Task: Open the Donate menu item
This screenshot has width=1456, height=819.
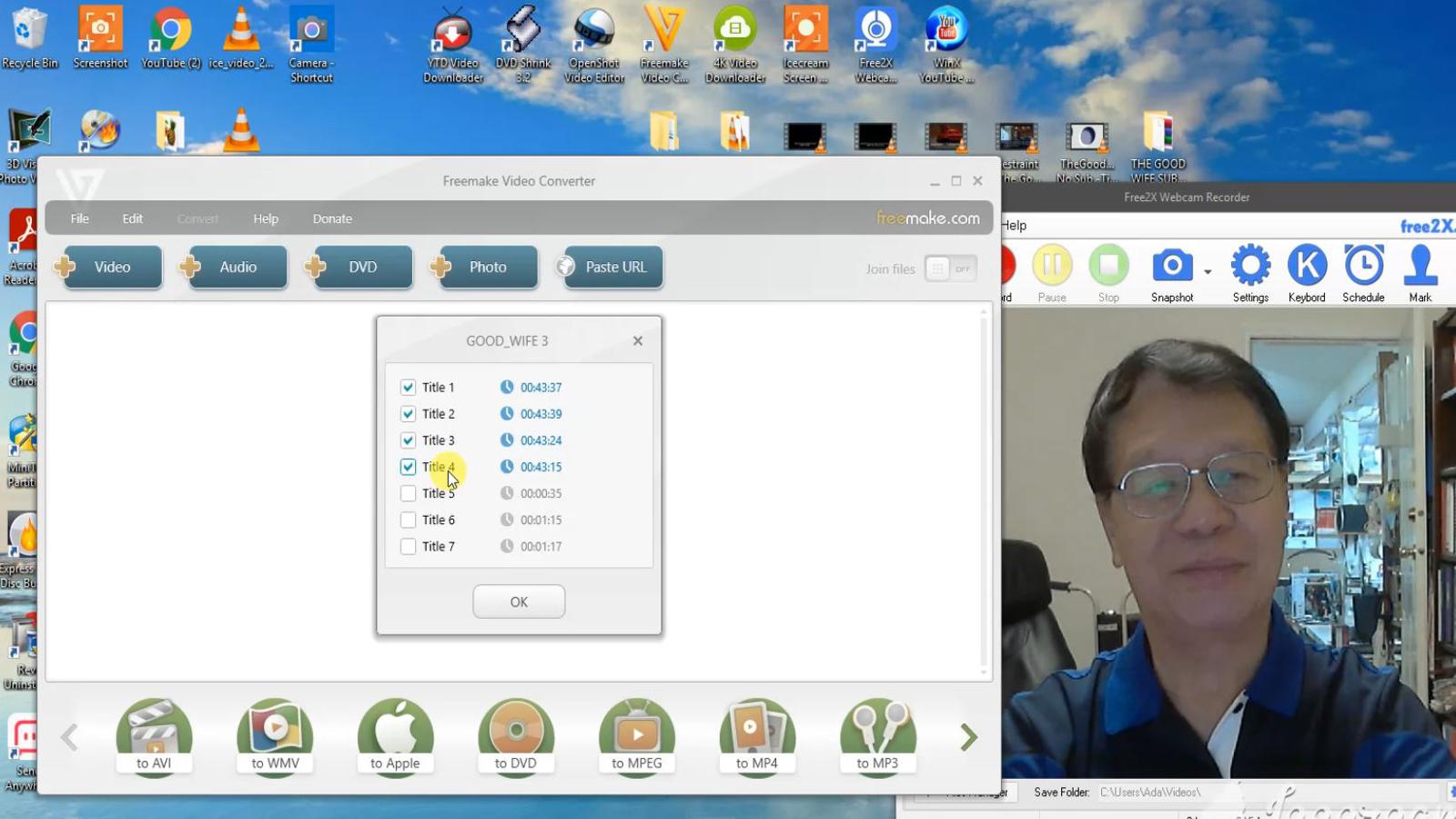Action: (332, 218)
